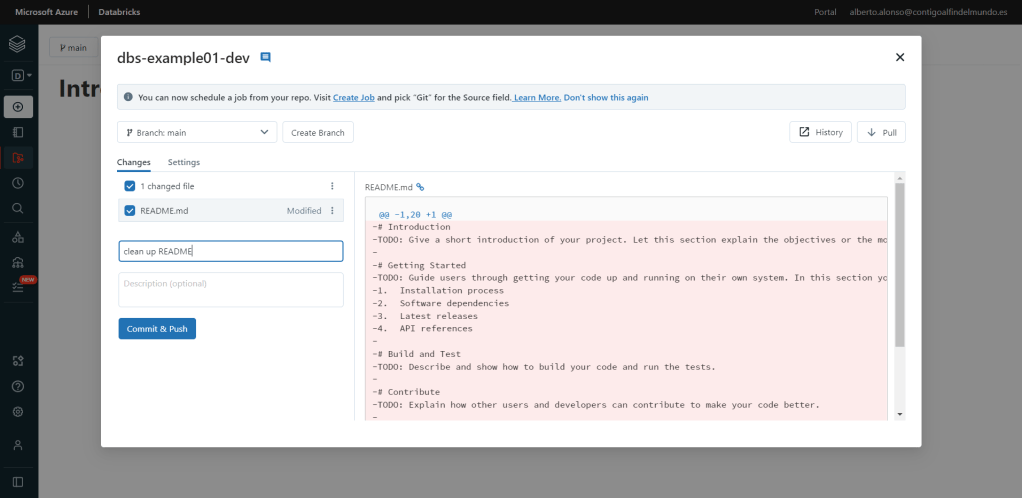This screenshot has height=498, width=1022.
Task: Select the Changes tab
Action: coord(134,162)
